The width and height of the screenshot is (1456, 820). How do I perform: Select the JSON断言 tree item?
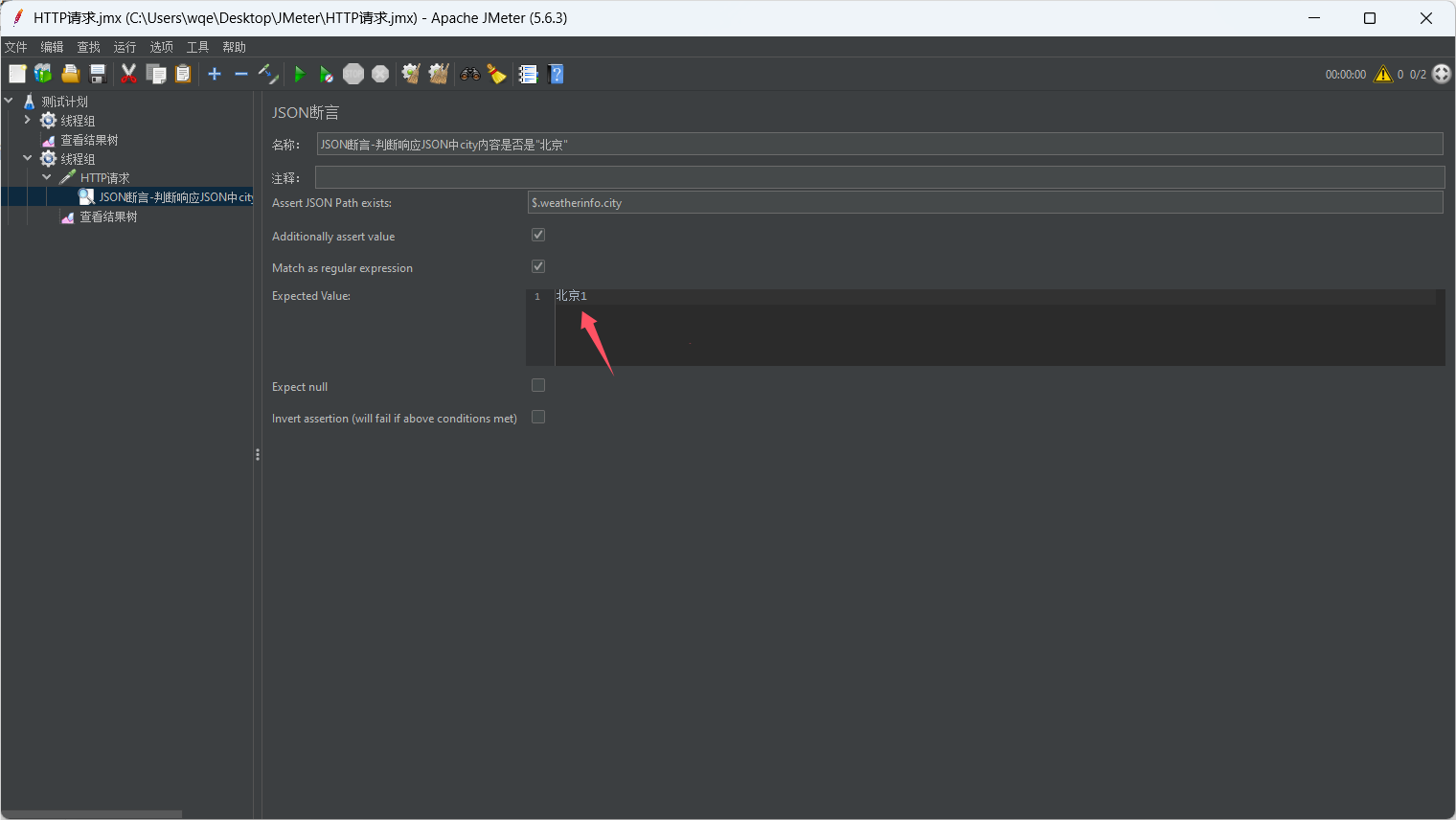[175, 197]
